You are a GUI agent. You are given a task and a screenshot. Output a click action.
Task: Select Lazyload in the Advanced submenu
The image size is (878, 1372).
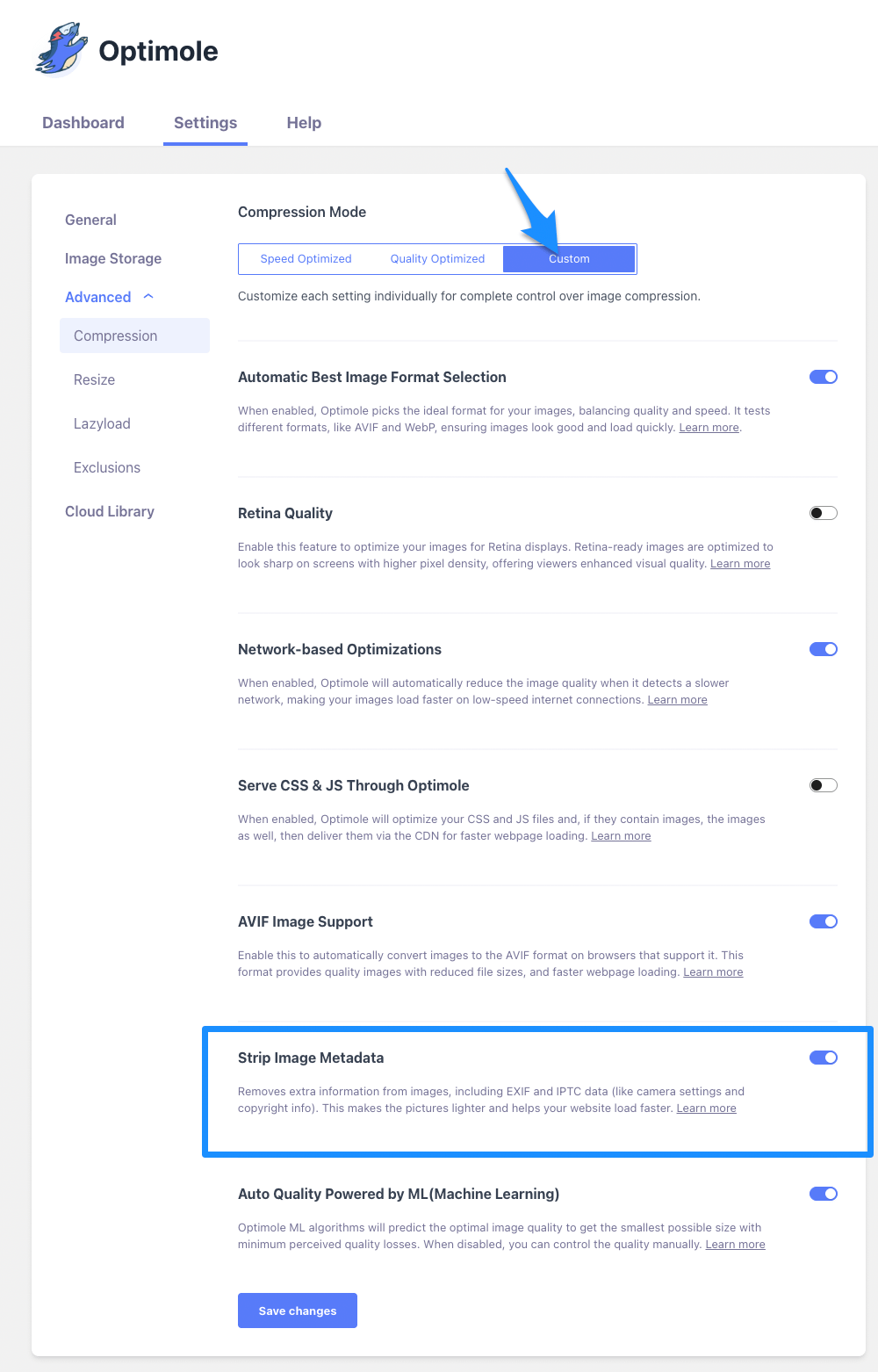coord(102,423)
